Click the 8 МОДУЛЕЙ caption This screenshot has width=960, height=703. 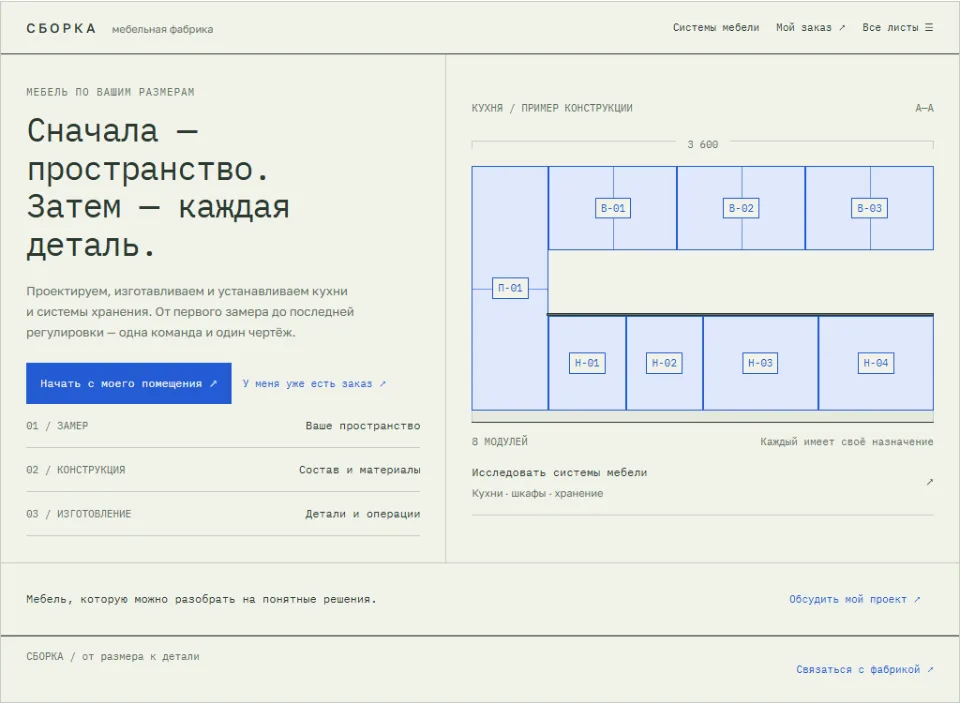point(500,442)
